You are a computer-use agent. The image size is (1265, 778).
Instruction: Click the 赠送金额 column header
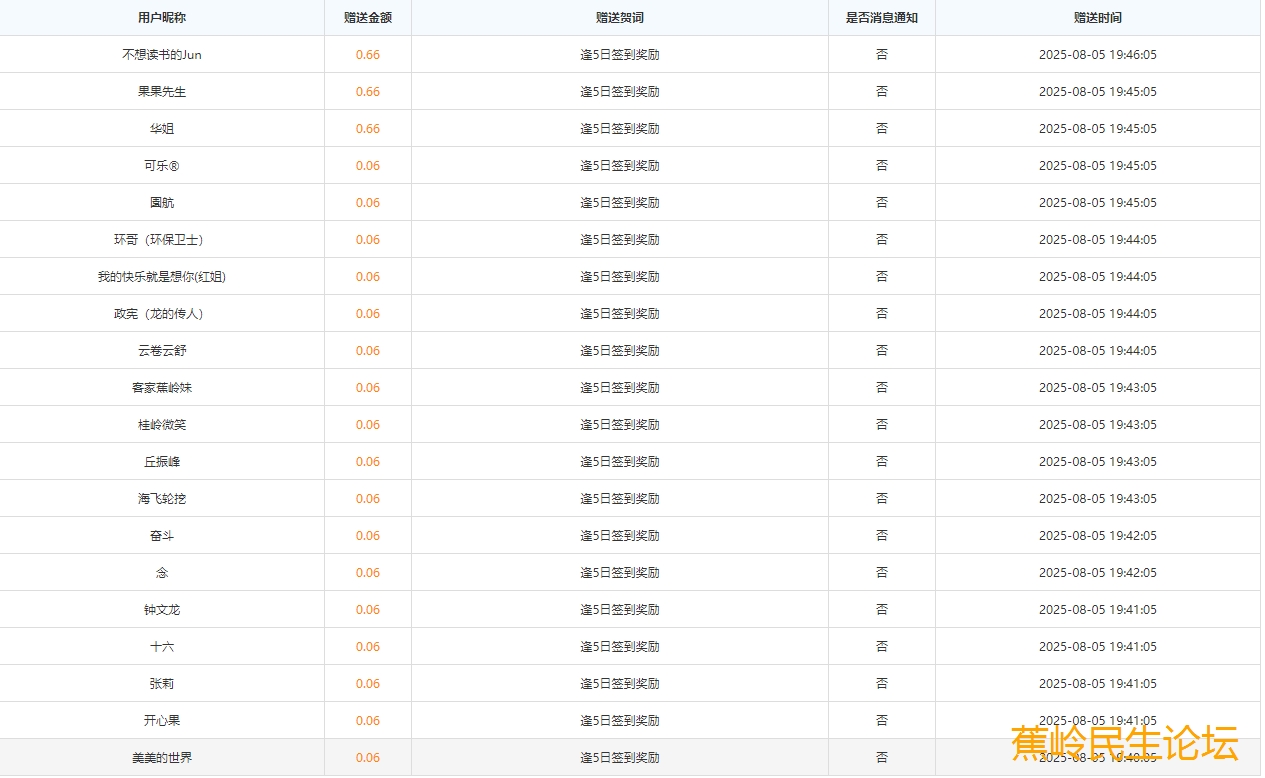pos(367,18)
